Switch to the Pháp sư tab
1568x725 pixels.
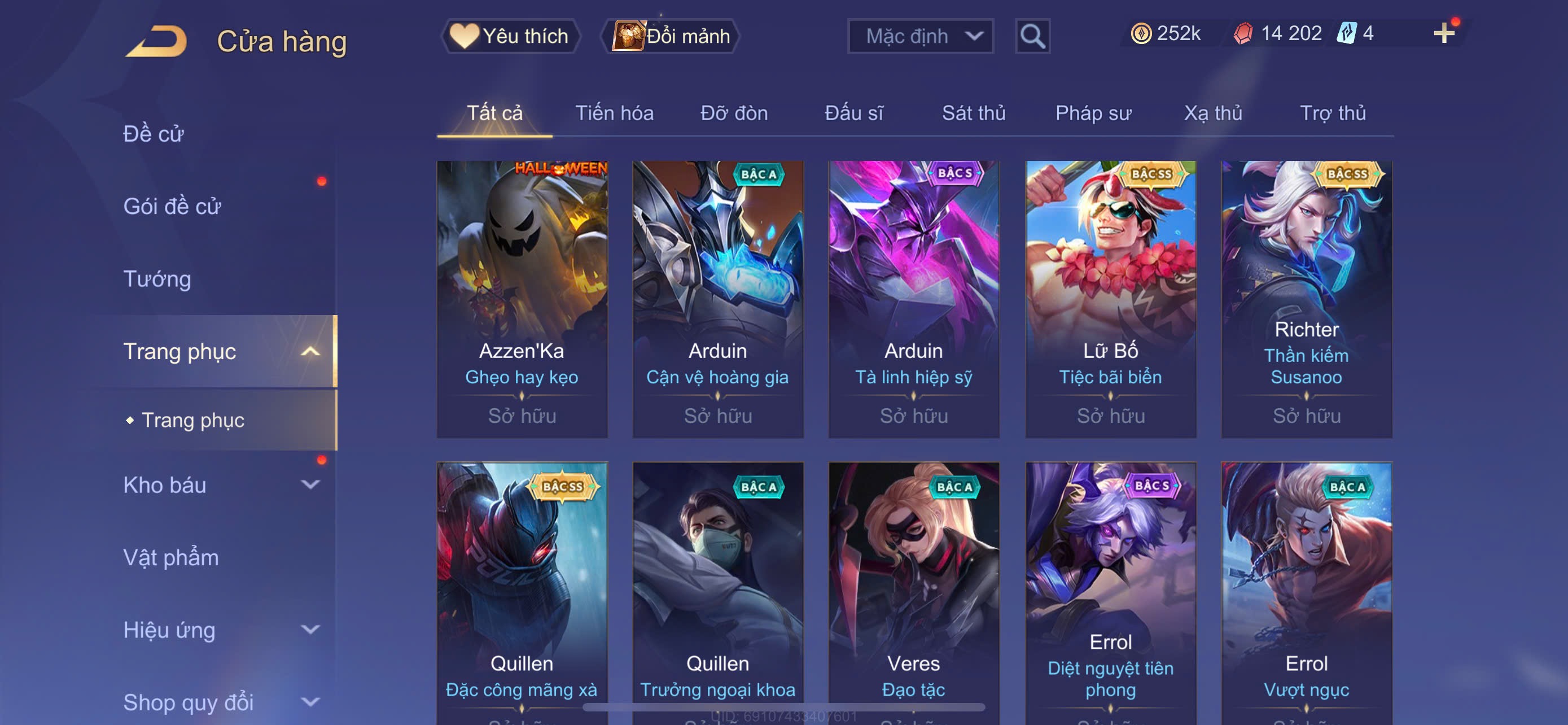pos(1093,112)
